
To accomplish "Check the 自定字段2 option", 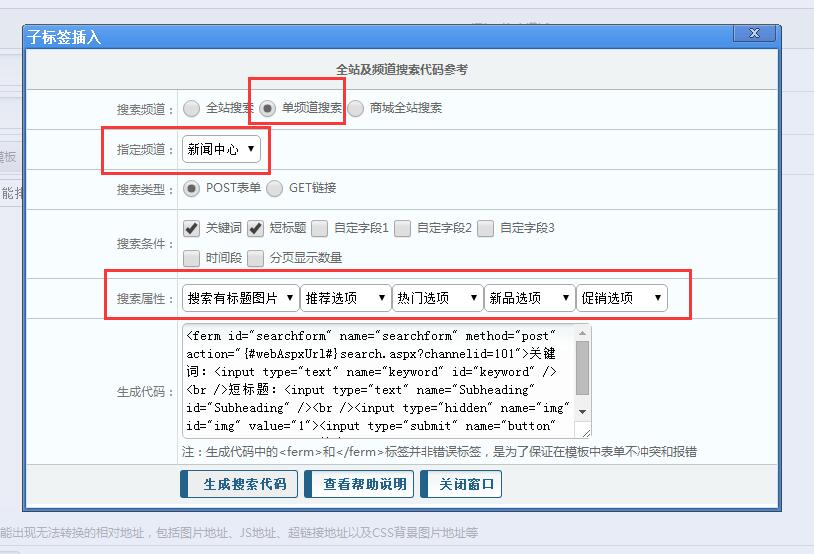I will 402,228.
